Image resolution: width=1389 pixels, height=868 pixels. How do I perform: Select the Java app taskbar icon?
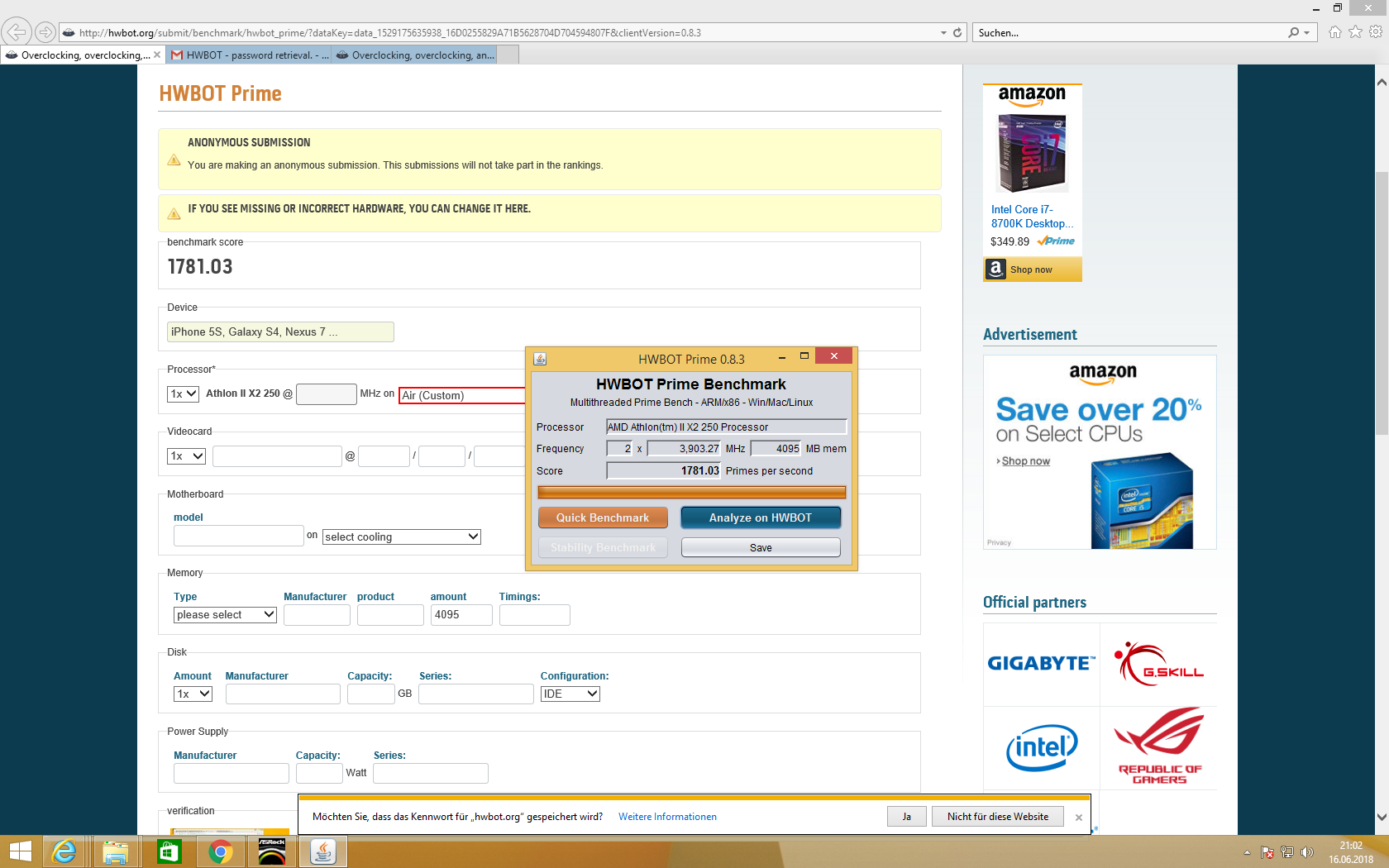323,851
